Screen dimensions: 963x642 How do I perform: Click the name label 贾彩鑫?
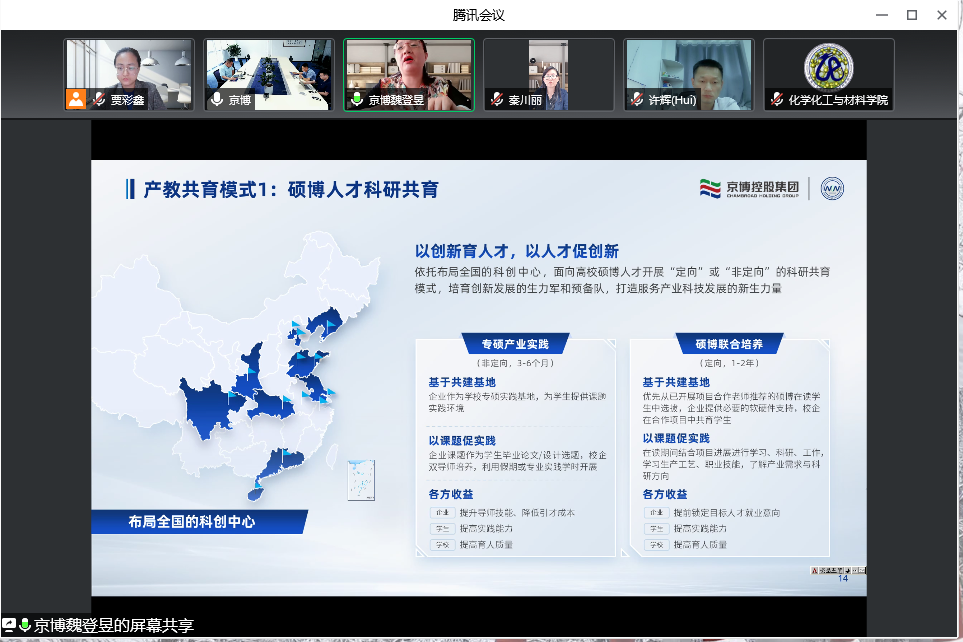point(127,100)
